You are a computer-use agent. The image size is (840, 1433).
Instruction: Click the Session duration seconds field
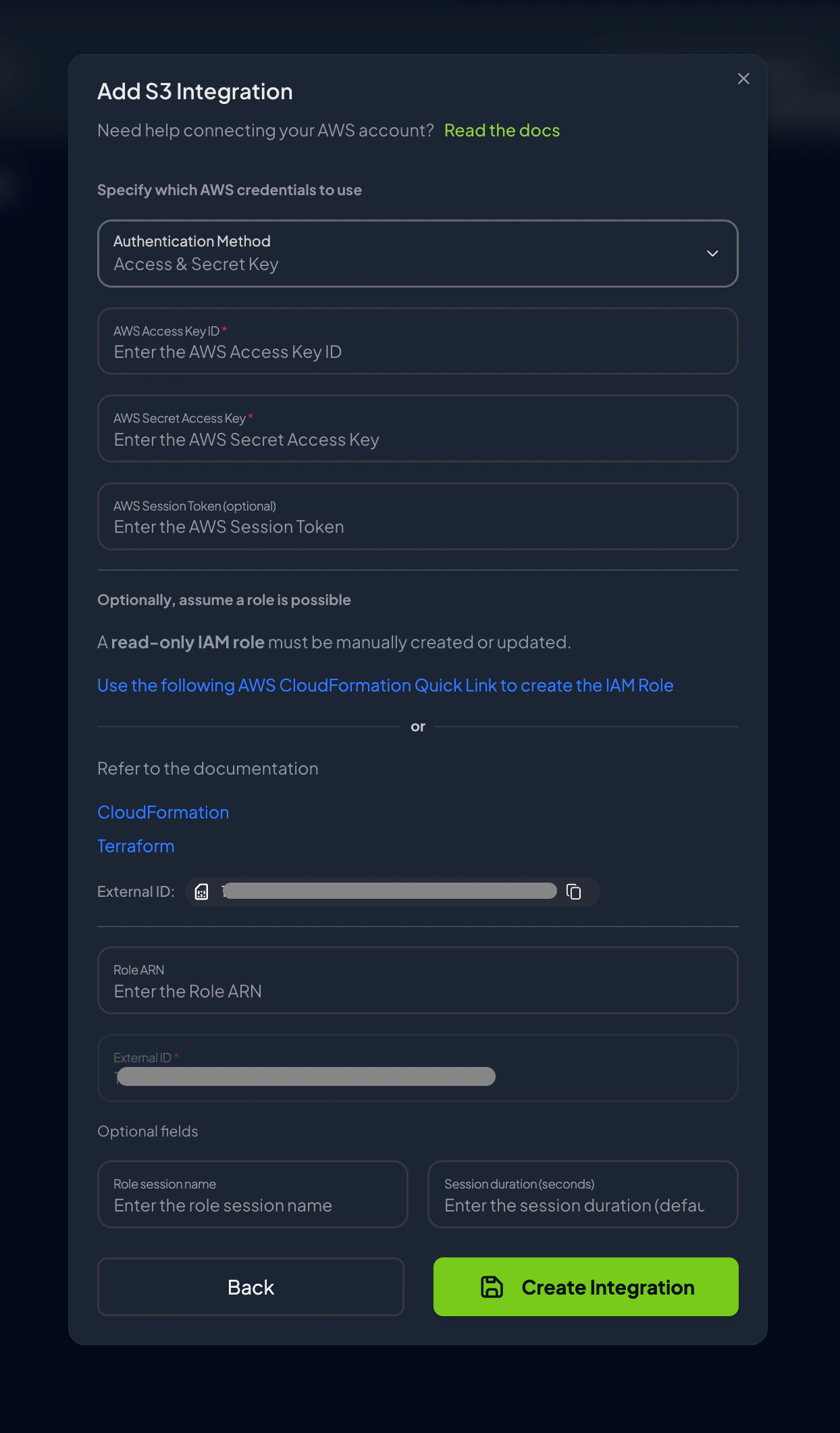point(583,1195)
